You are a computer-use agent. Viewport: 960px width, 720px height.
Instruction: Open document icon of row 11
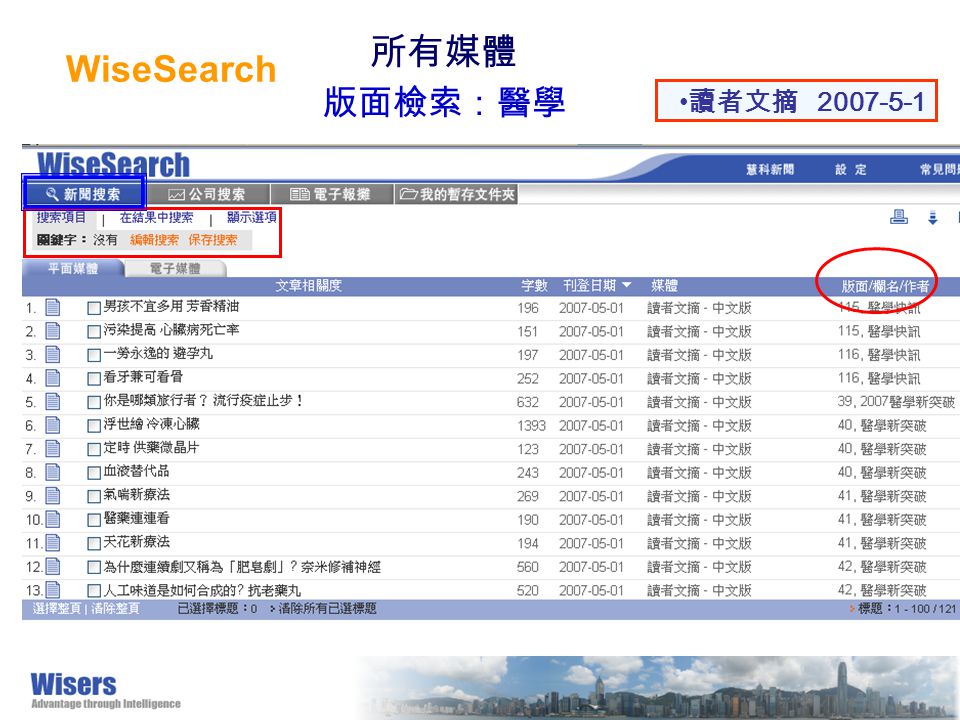pos(53,543)
